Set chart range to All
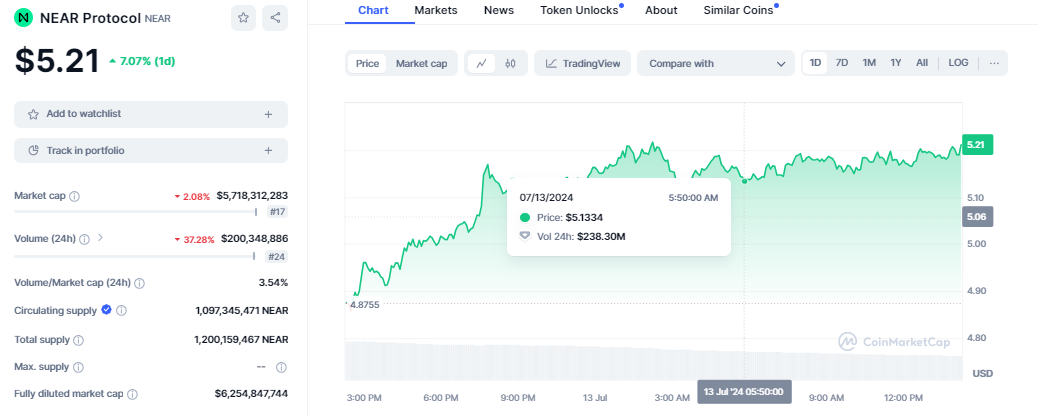 (921, 63)
